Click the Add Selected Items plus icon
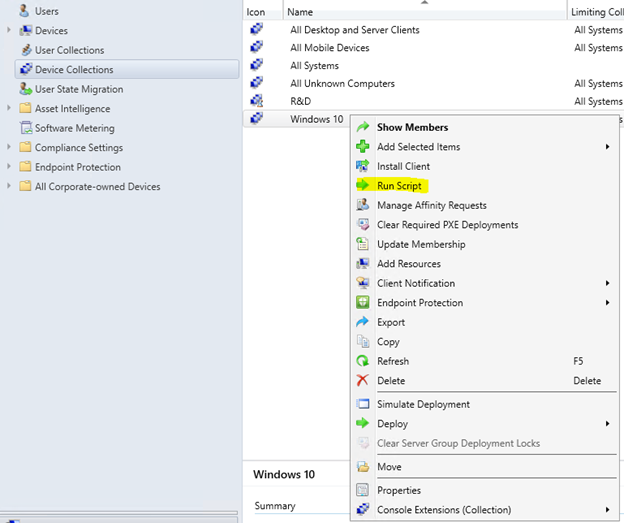The image size is (624, 523). (x=363, y=146)
